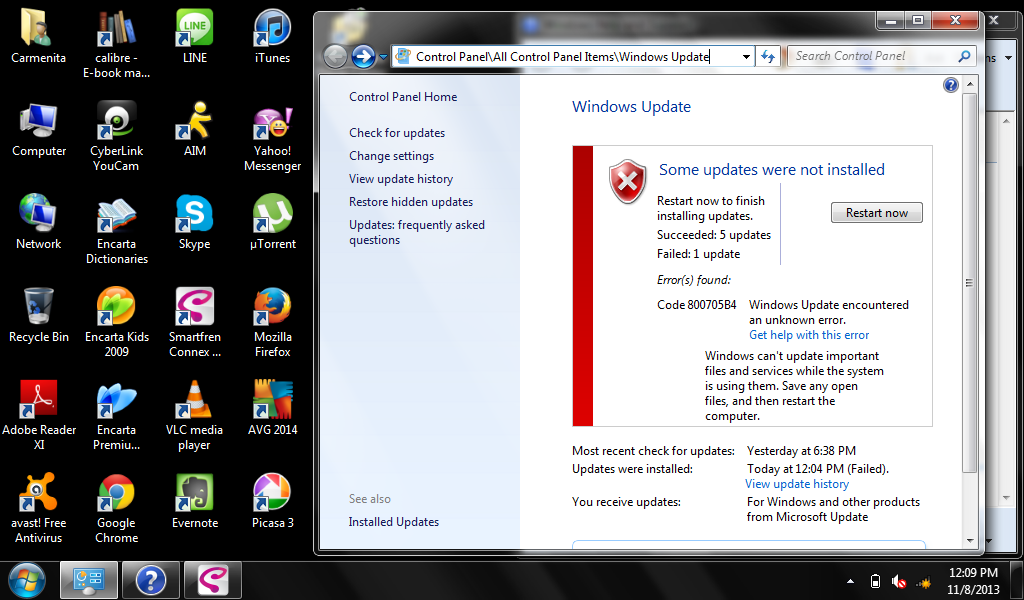Go forward in Control Panel
Image resolution: width=1024 pixels, height=600 pixels.
(x=364, y=57)
